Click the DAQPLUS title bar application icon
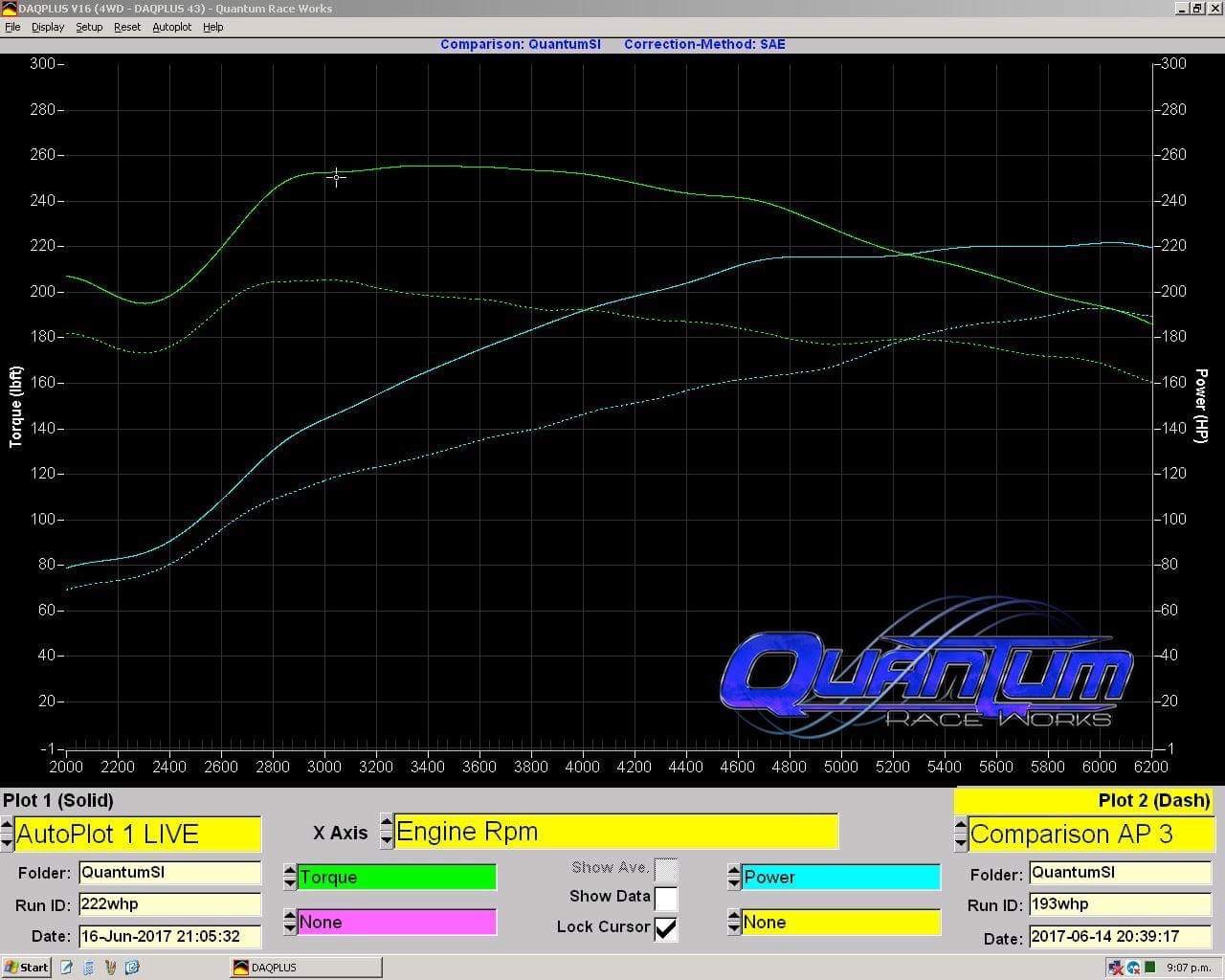The height and width of the screenshot is (980, 1225). click(x=9, y=8)
